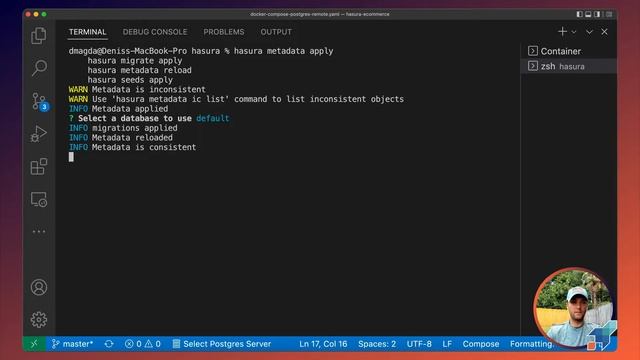
Task: Switch to PROBLEMS tab
Action: pyautogui.click(x=224, y=32)
